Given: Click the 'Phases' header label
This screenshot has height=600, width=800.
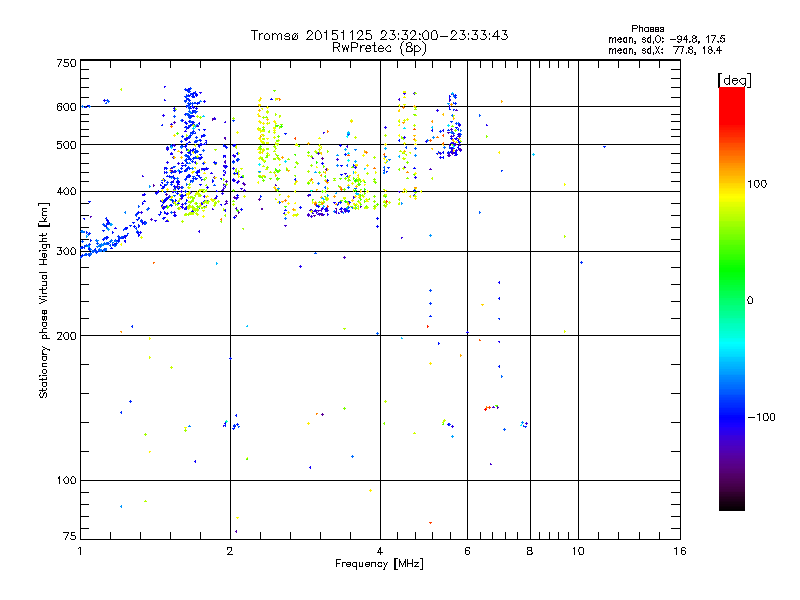Looking at the screenshot, I should point(647,29).
